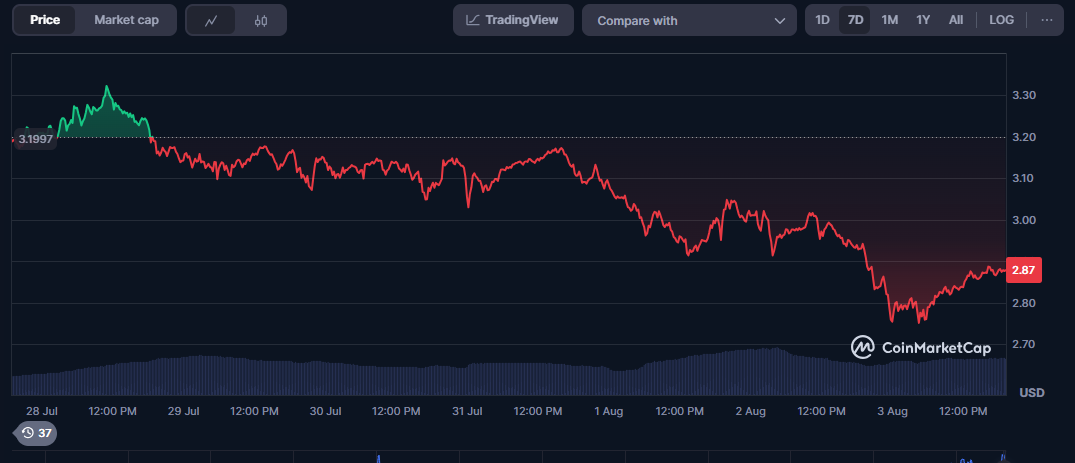The width and height of the screenshot is (1075, 463).
Task: Click the USD currency label
Action: click(1031, 393)
